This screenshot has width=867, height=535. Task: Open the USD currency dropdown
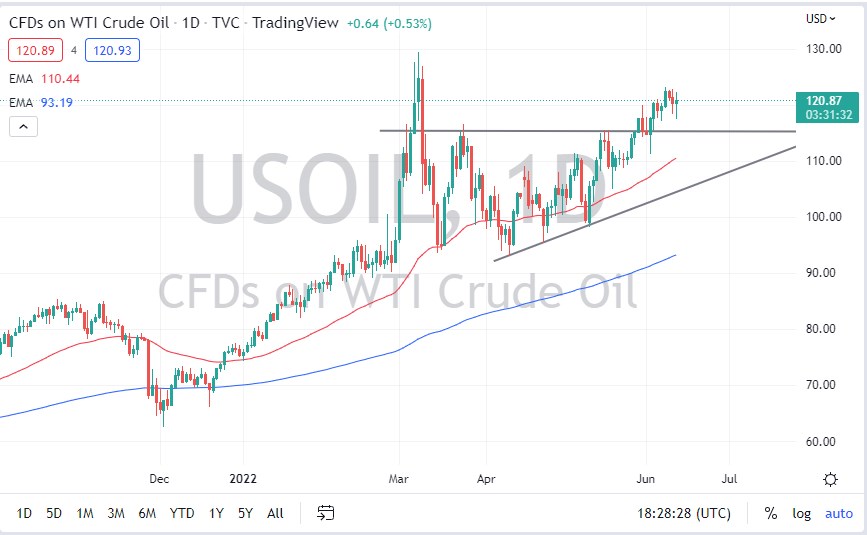coord(820,18)
